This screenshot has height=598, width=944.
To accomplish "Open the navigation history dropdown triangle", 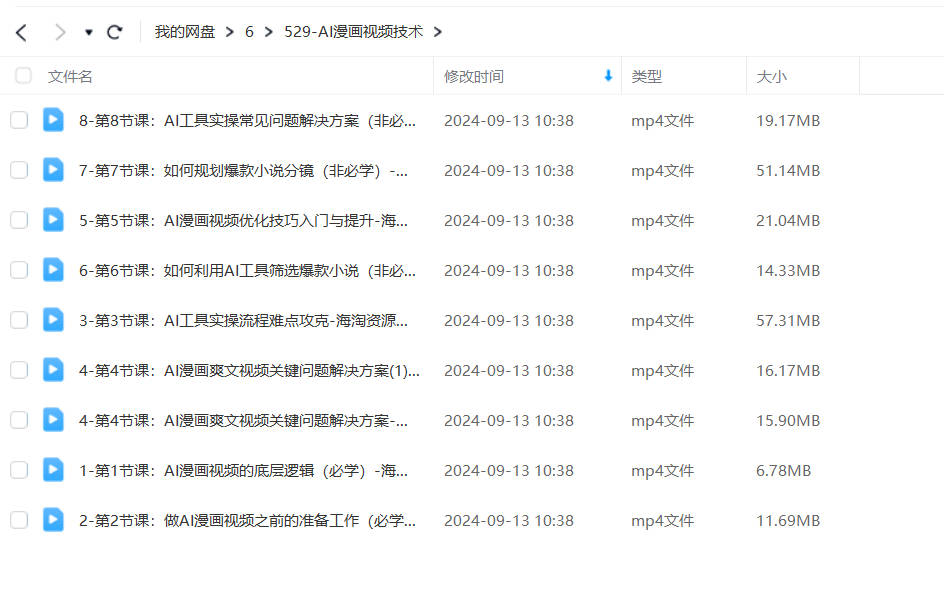I will 88,33.
